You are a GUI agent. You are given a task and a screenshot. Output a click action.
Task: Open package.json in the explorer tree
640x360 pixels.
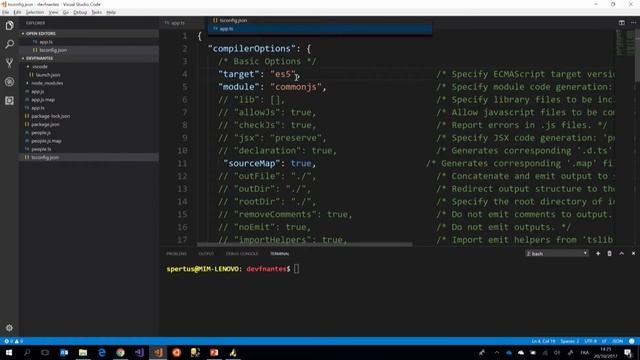(45, 124)
